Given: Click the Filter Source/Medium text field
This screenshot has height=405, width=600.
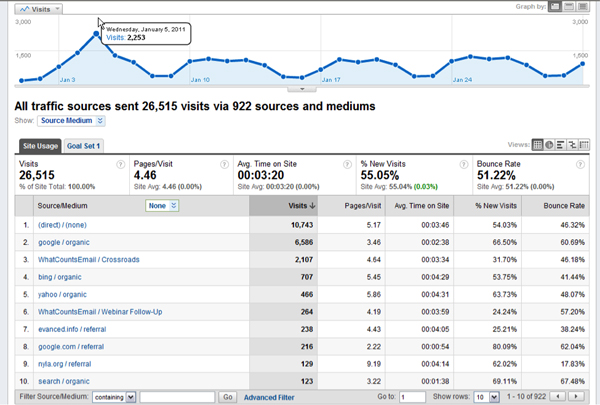Looking at the screenshot, I should [177, 397].
